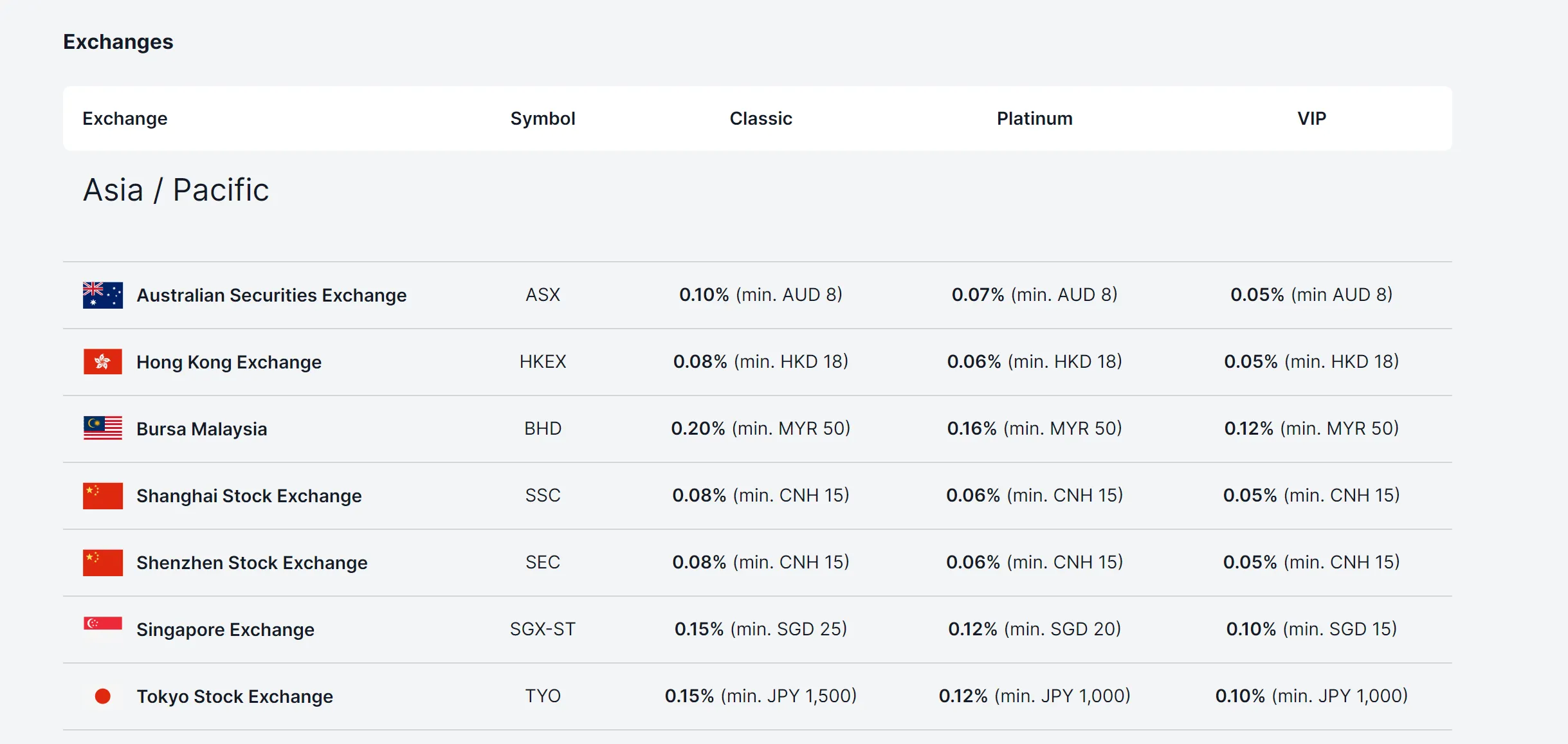
Task: Click the Hong Kong flag icon
Action: click(x=102, y=361)
